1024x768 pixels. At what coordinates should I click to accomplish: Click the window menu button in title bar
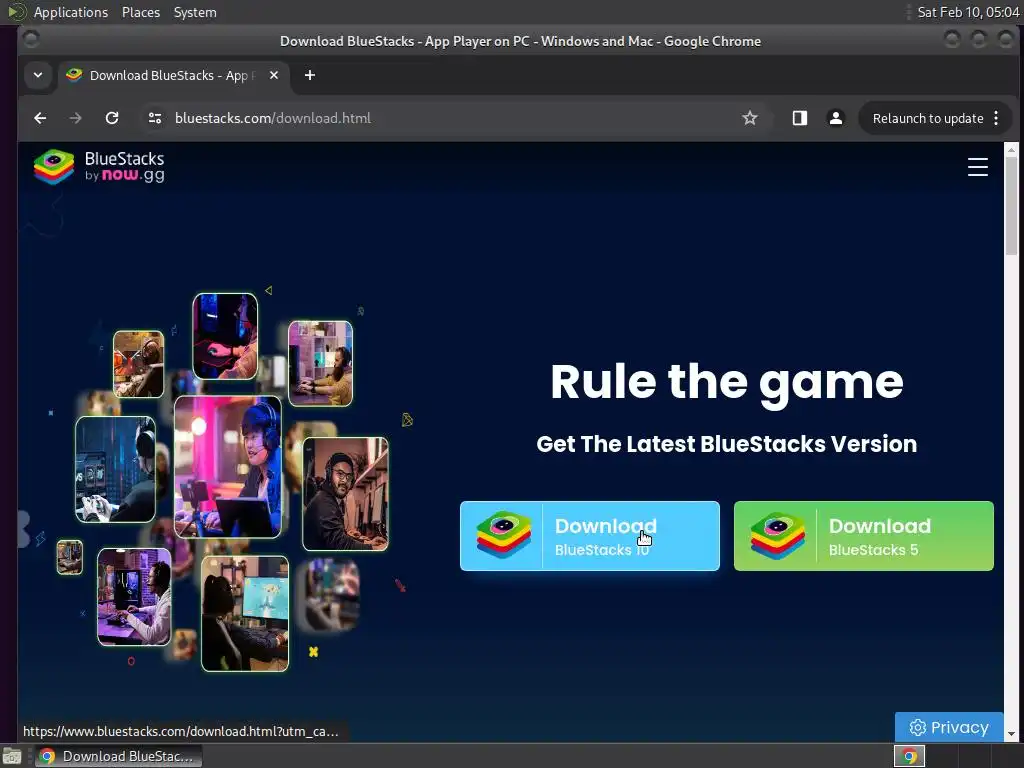(30, 40)
